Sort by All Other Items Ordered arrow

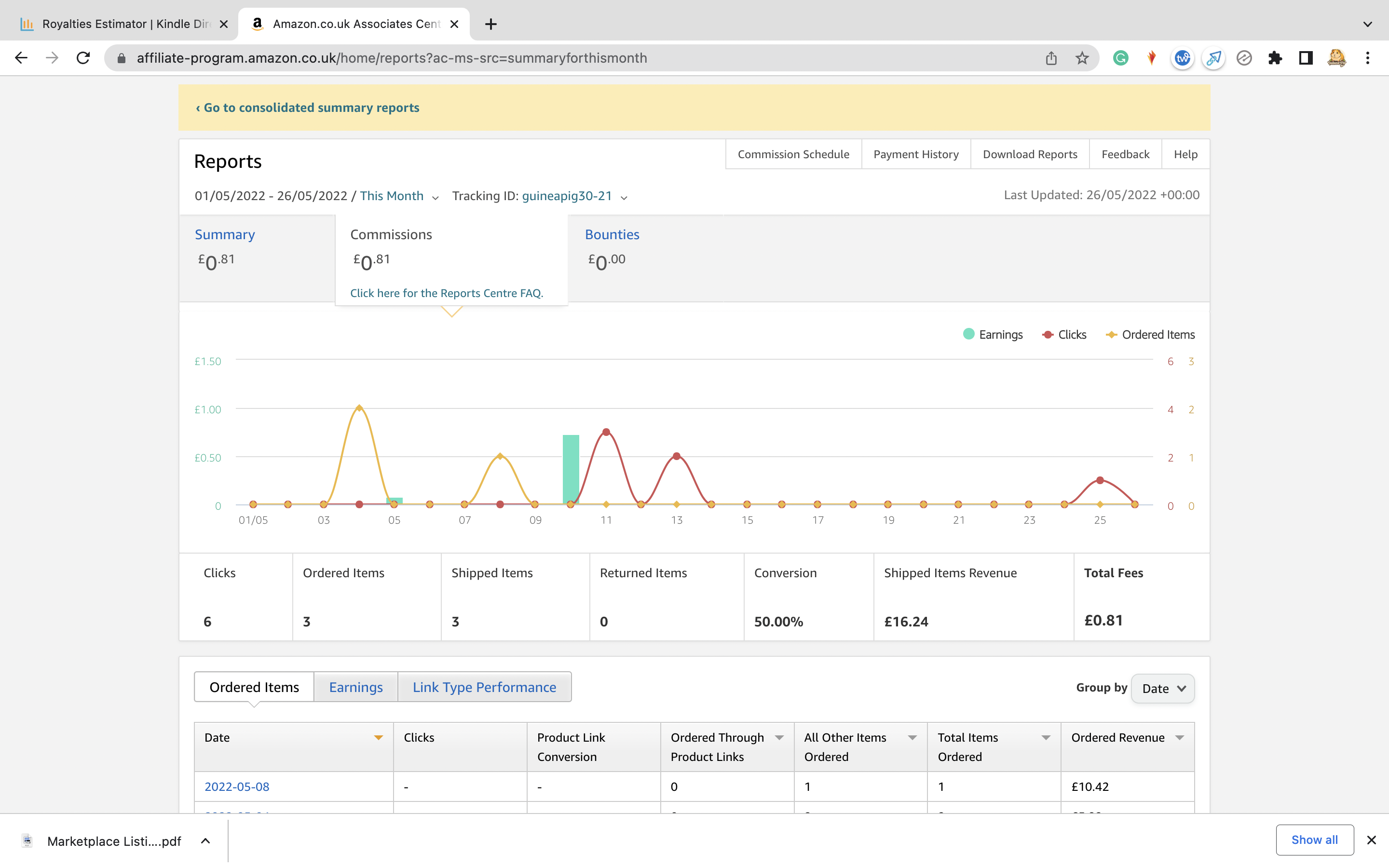[x=912, y=738]
